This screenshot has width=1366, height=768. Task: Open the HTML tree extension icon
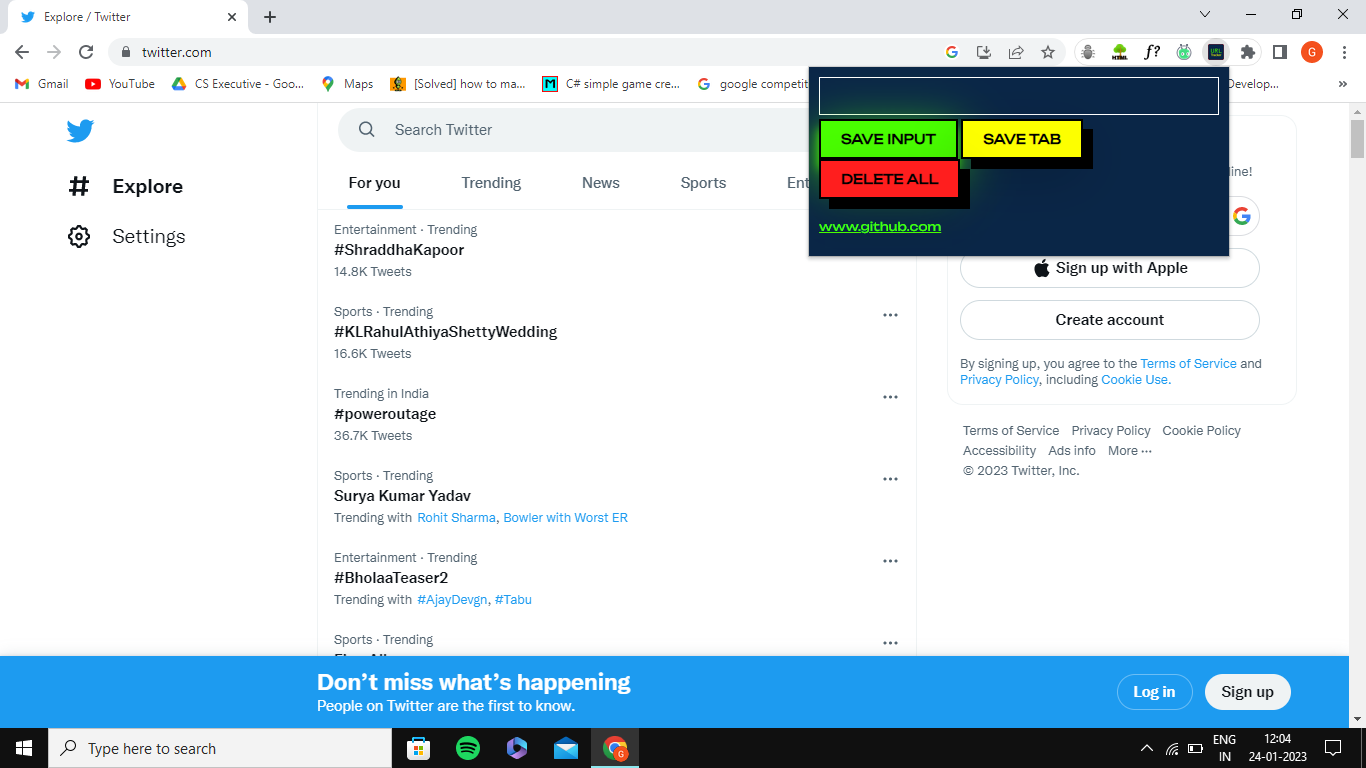click(1120, 52)
